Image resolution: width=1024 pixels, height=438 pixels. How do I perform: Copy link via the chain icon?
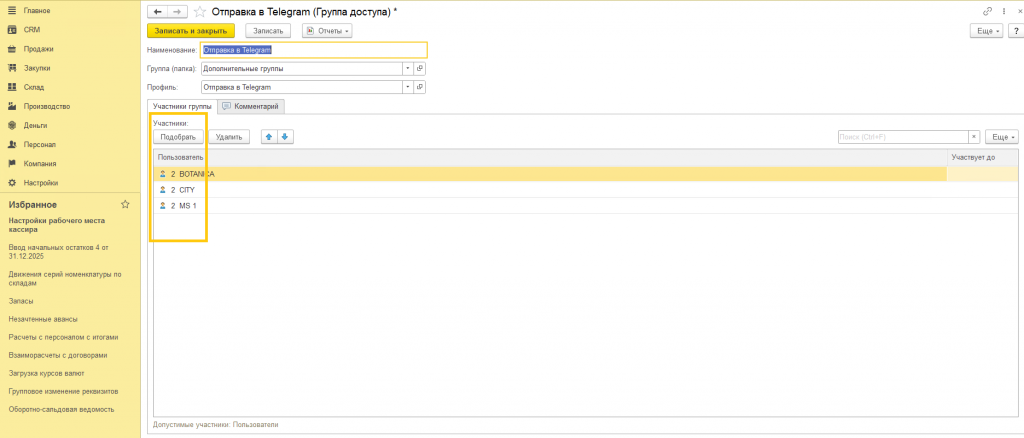pyautogui.click(x=987, y=12)
